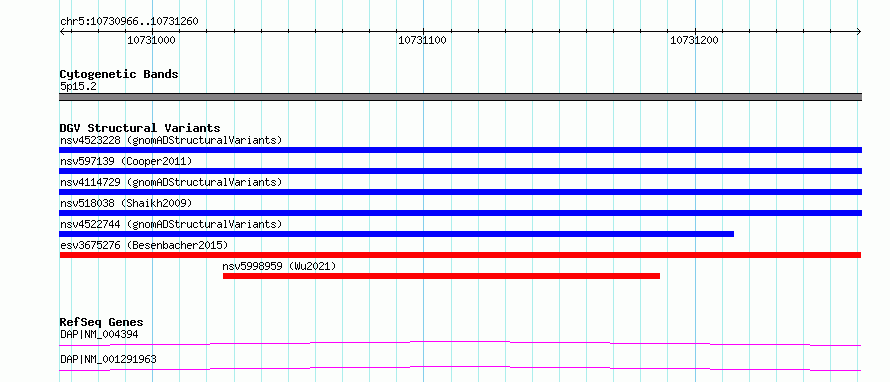The image size is (890, 382).
Task: Click the chr5:10730966..10731260 region label
Action: point(129,22)
